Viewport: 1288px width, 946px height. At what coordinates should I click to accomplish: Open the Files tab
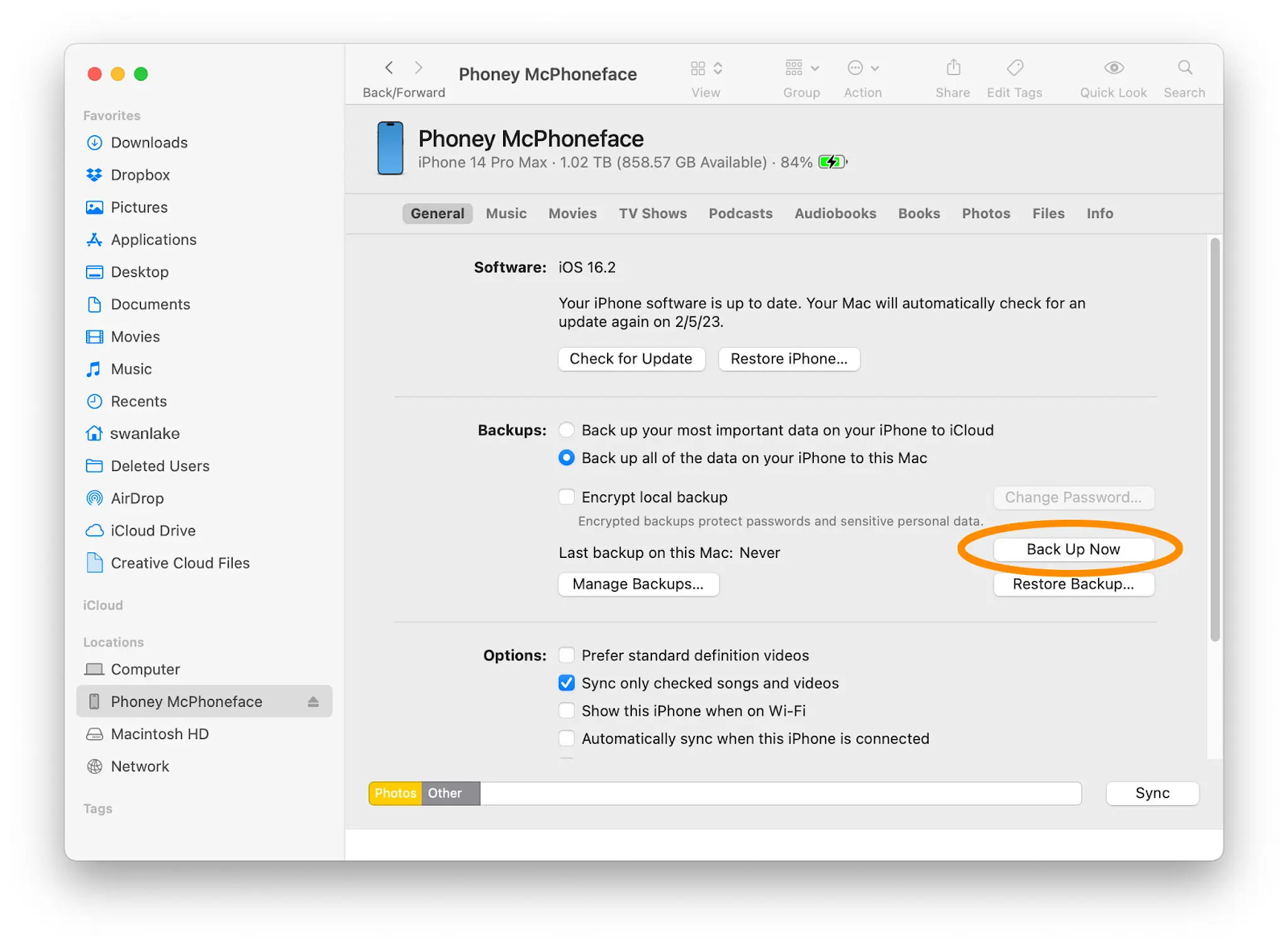coord(1048,213)
